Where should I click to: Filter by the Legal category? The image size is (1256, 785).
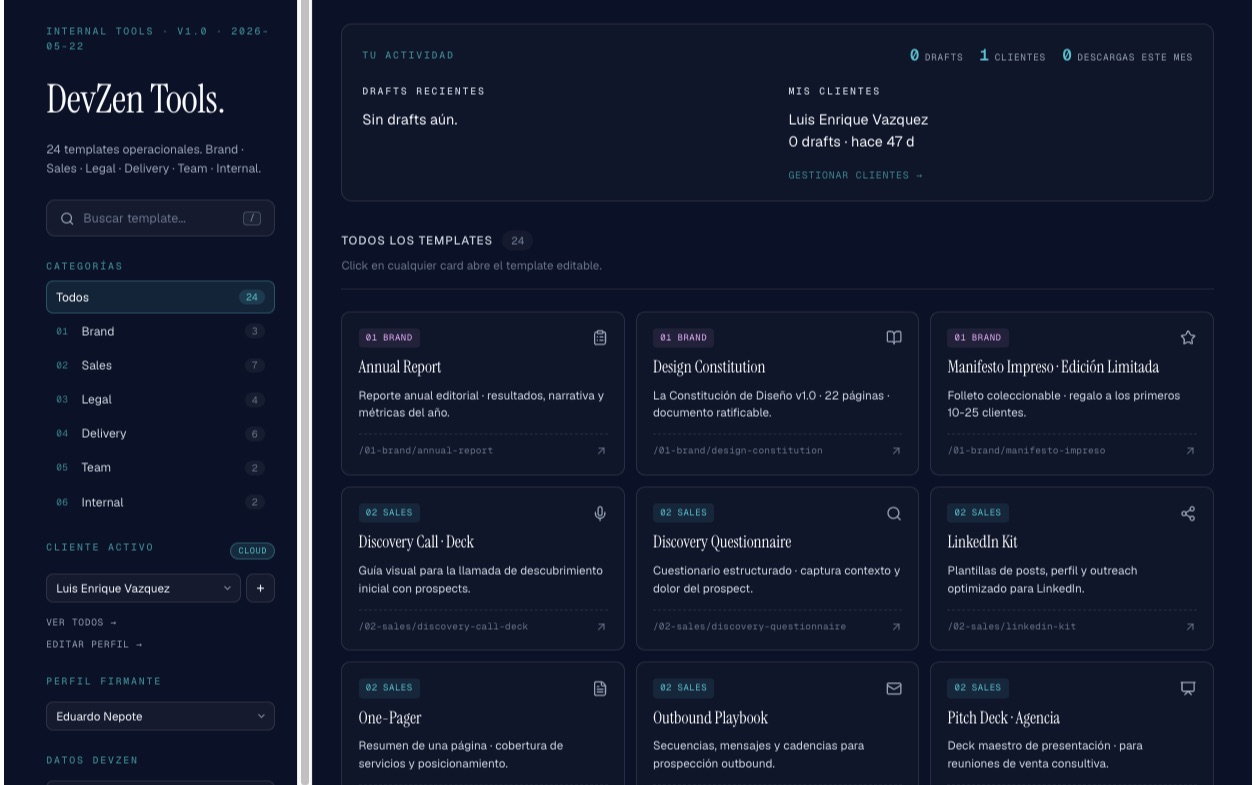point(160,399)
